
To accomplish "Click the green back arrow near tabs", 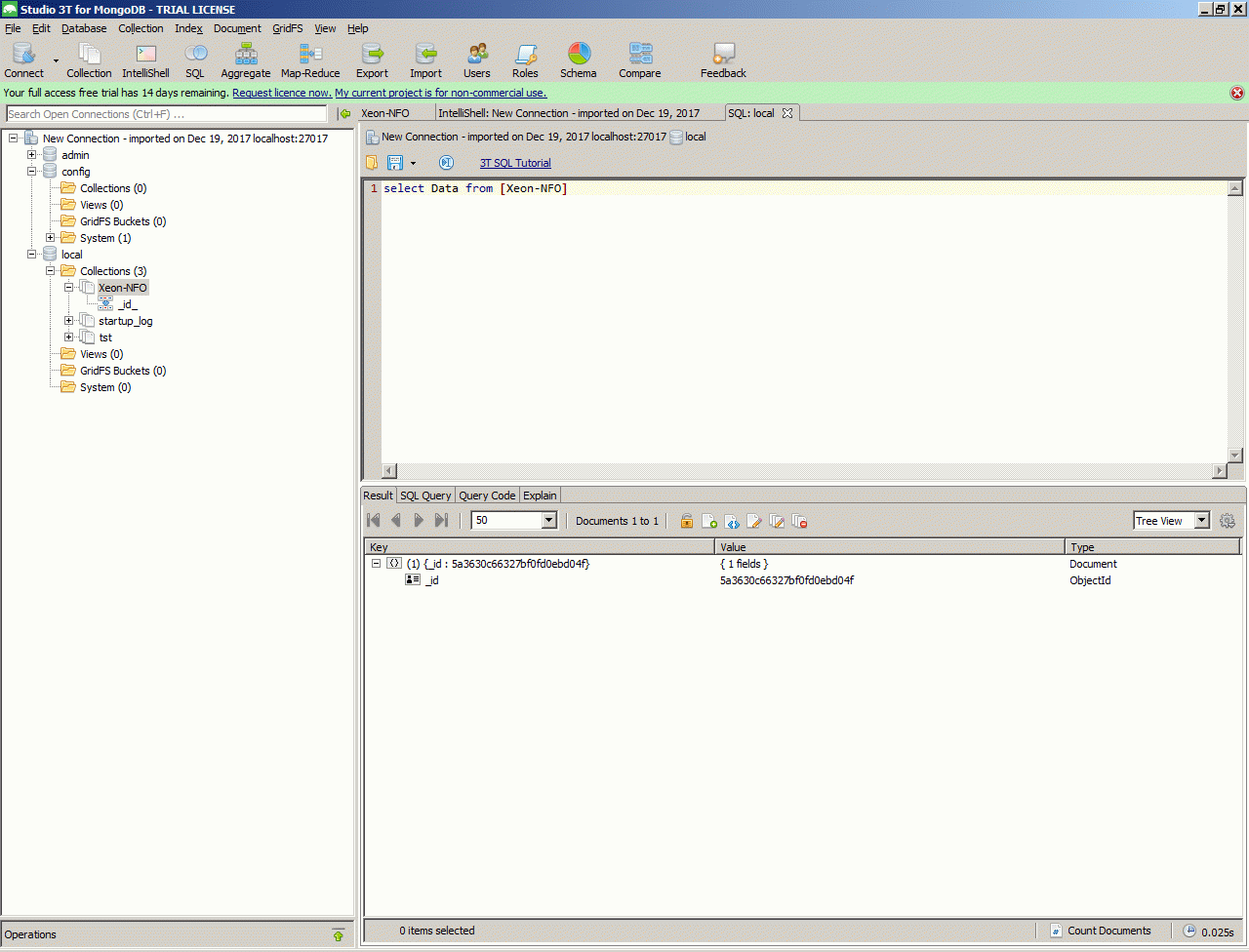I will coord(345,113).
